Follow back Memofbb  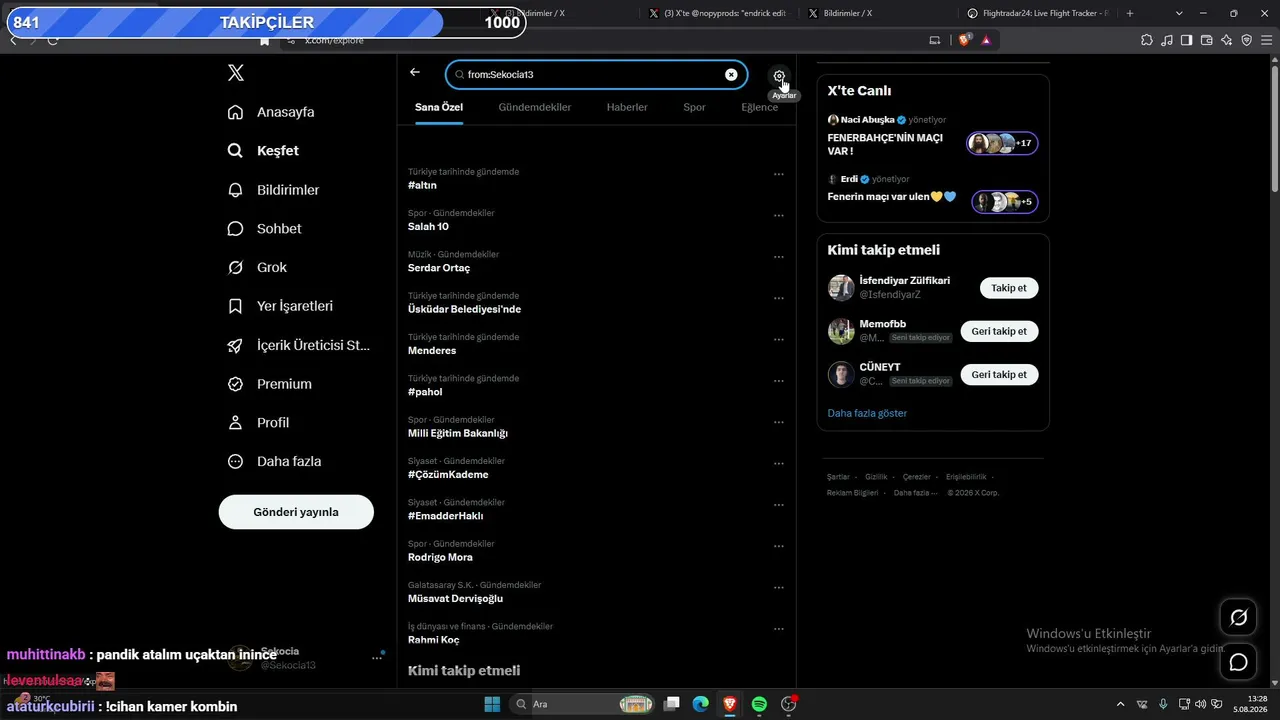[x=999, y=331]
